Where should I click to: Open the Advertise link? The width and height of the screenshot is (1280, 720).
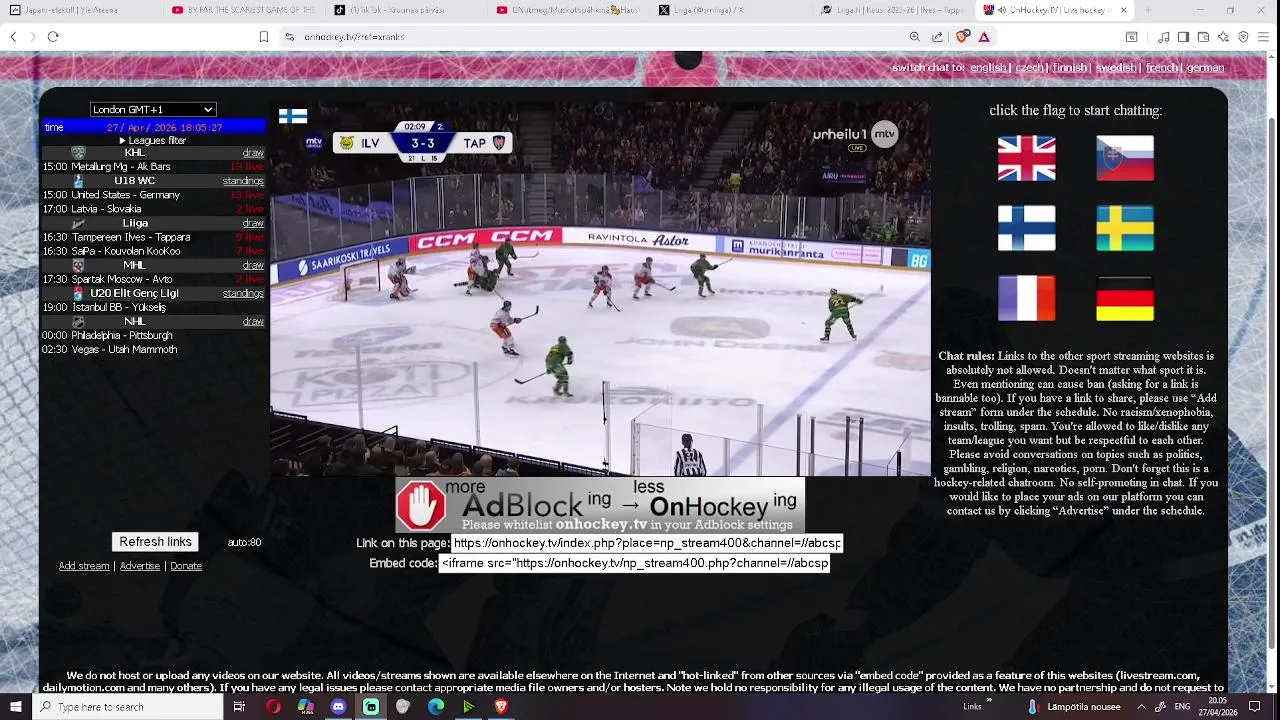click(140, 566)
